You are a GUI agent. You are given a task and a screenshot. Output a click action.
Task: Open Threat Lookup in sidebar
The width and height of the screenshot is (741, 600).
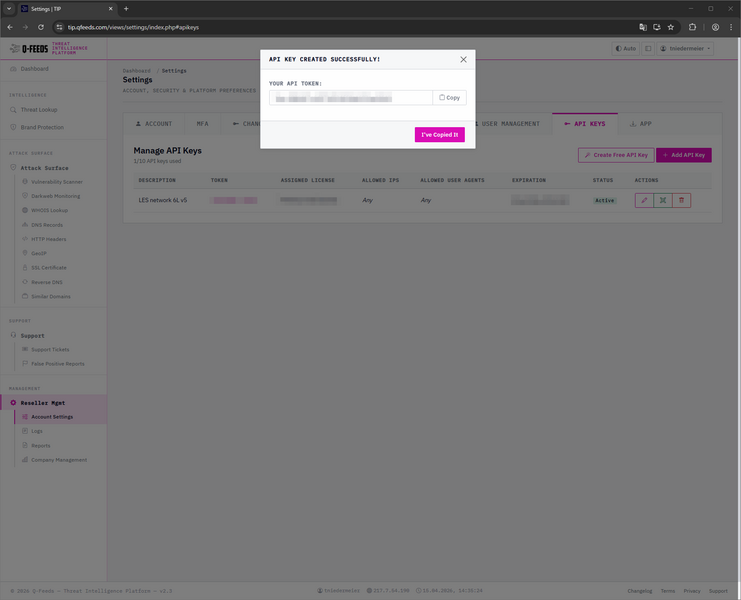point(39,110)
